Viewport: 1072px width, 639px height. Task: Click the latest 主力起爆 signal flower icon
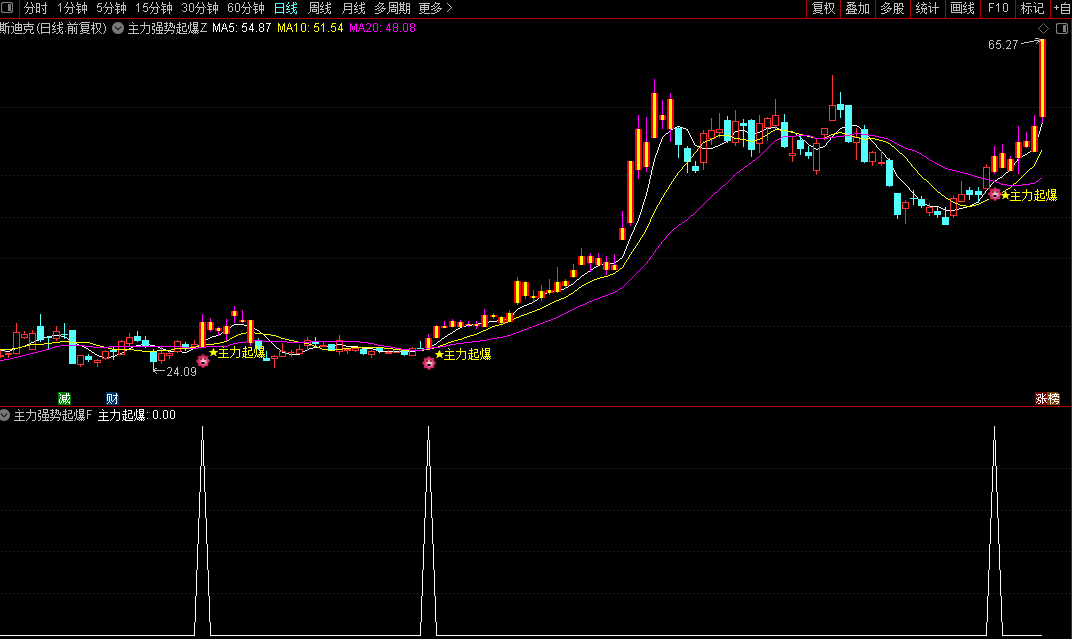(995, 194)
